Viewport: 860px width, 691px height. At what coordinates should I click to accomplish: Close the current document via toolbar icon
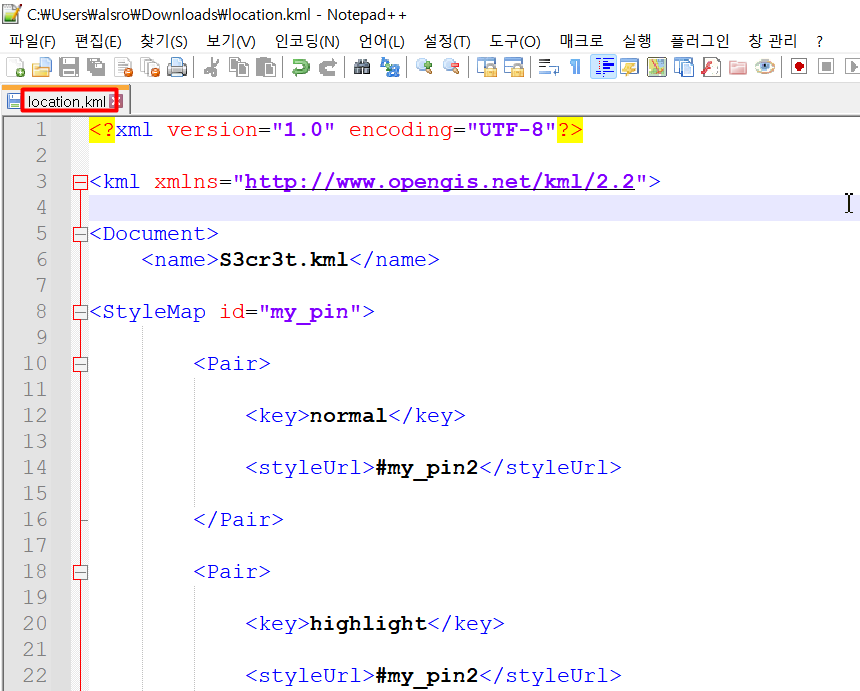click(x=123, y=67)
